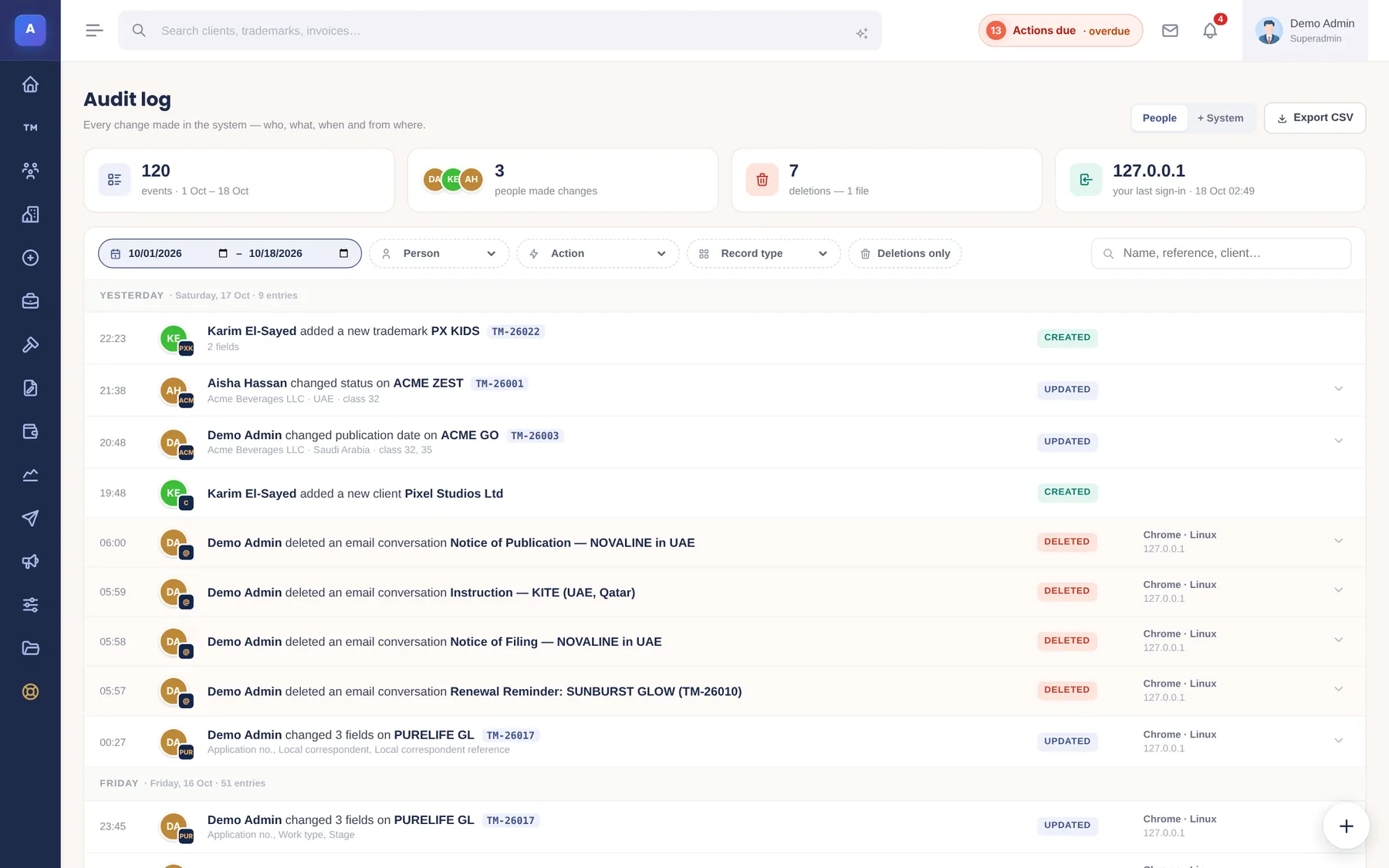Open the Actions due overdue alert

pyautogui.click(x=1060, y=31)
